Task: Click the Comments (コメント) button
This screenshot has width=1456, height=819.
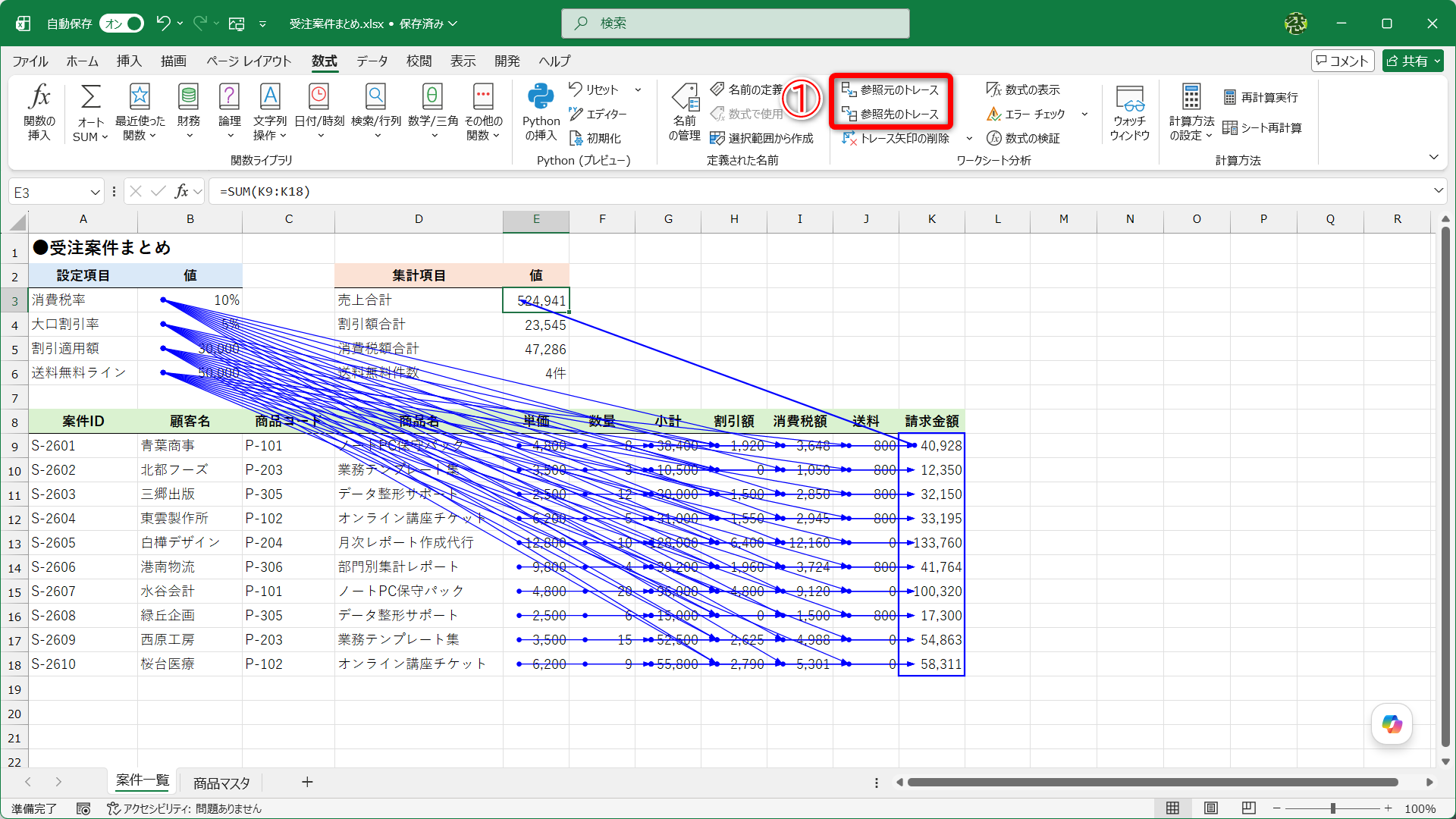Action: pyautogui.click(x=1342, y=61)
